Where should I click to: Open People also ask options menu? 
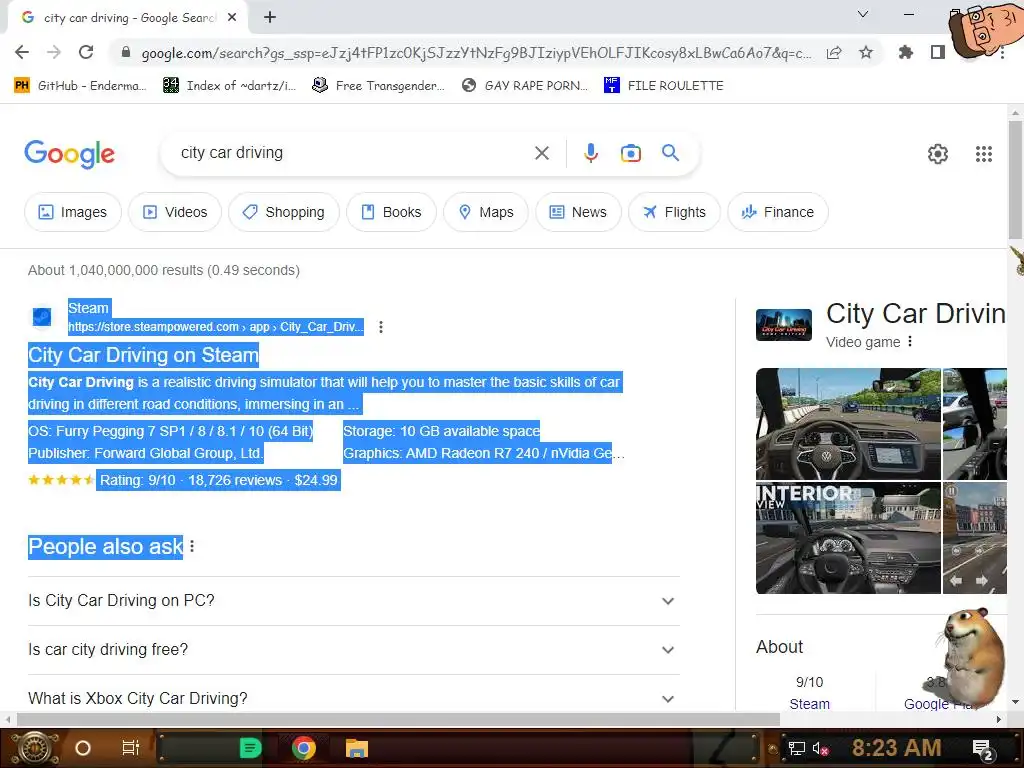point(192,547)
